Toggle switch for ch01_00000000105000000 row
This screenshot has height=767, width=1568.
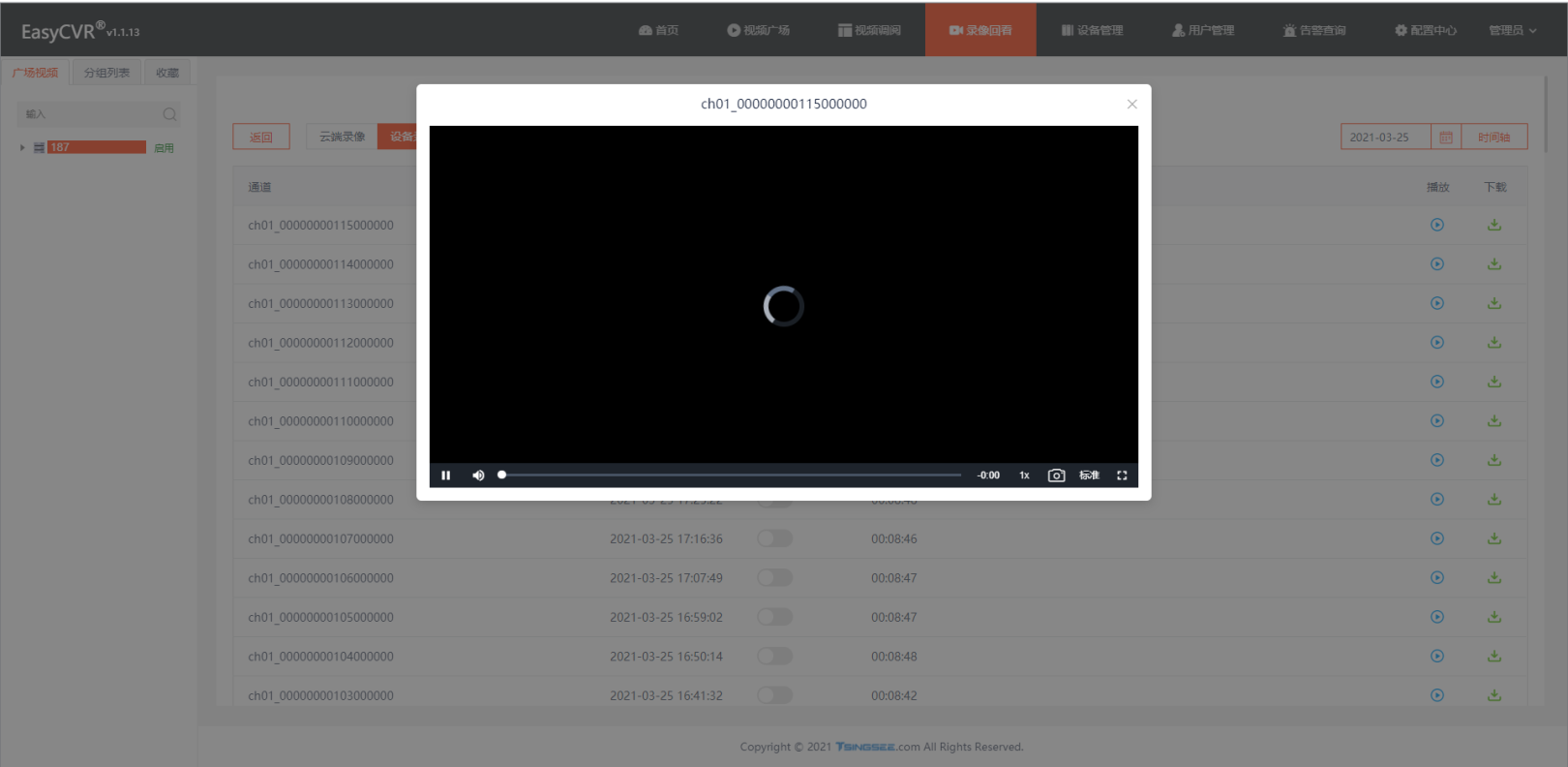775,617
